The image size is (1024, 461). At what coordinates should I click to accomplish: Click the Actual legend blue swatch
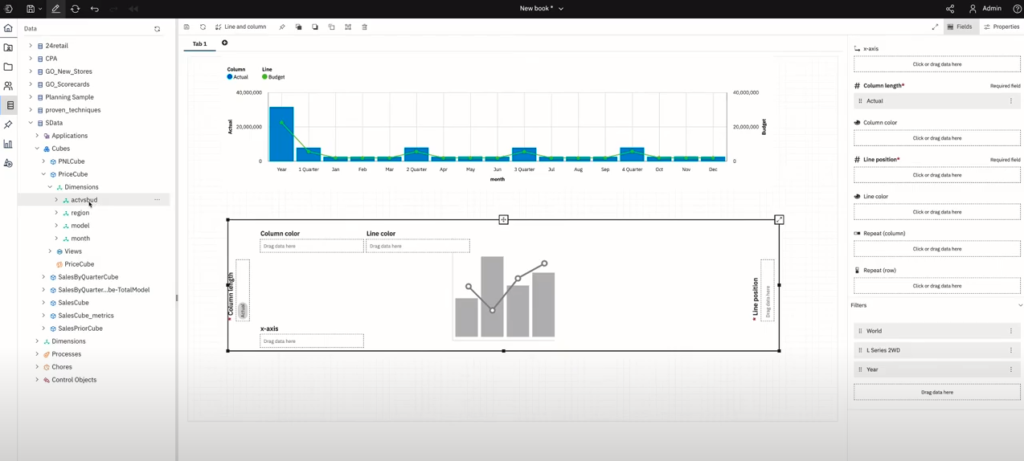[230, 77]
